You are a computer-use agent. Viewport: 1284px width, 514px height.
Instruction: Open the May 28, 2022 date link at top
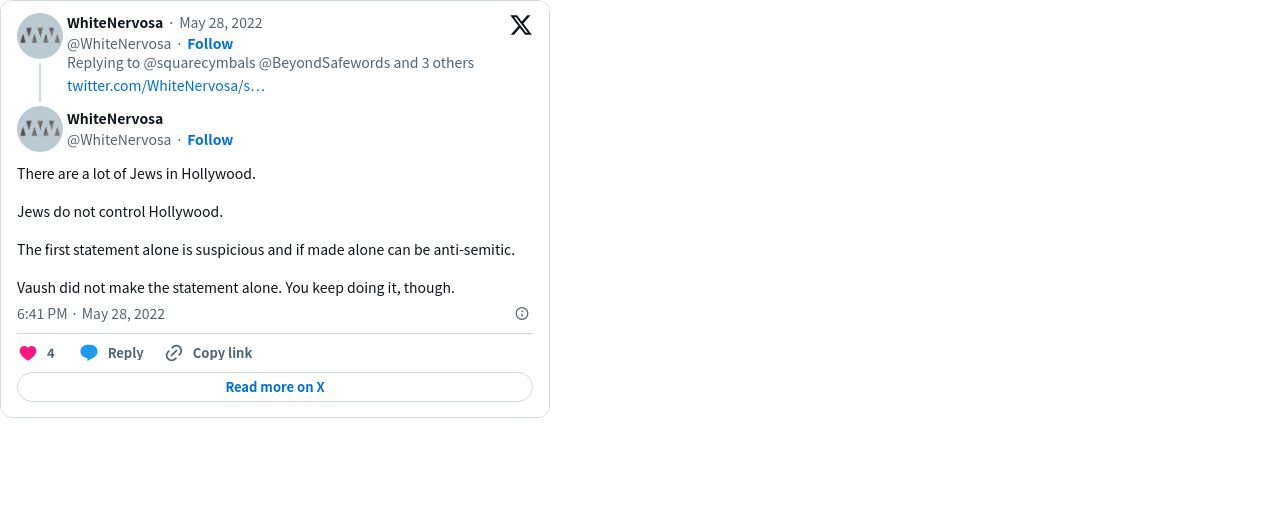(221, 23)
